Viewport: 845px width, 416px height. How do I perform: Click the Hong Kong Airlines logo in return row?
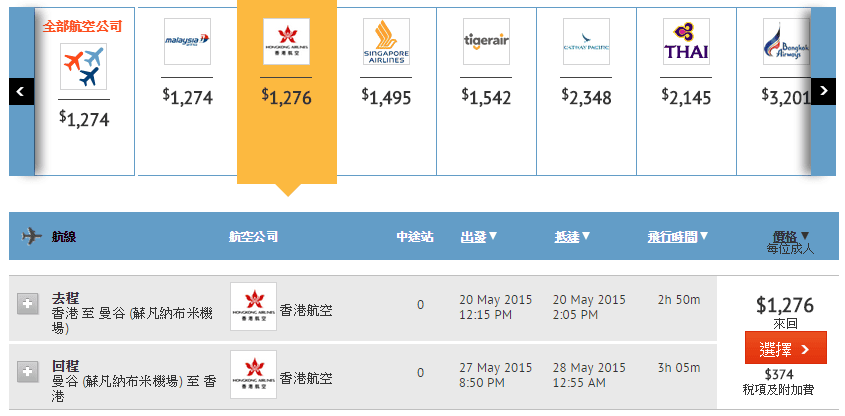(253, 374)
